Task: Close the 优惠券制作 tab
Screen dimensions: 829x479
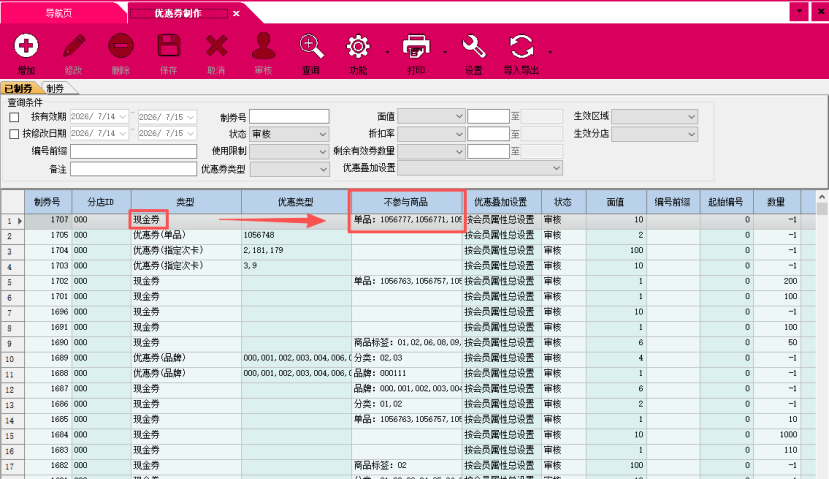Action: (236, 14)
